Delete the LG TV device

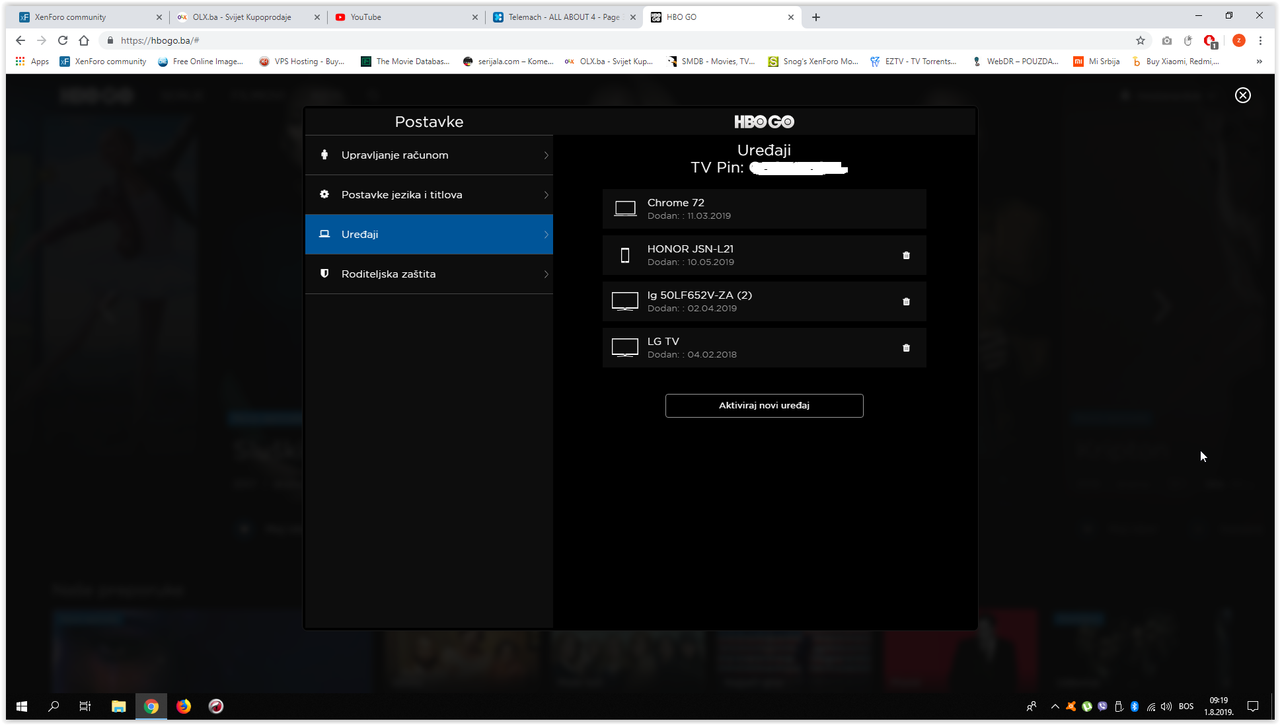[x=906, y=348]
